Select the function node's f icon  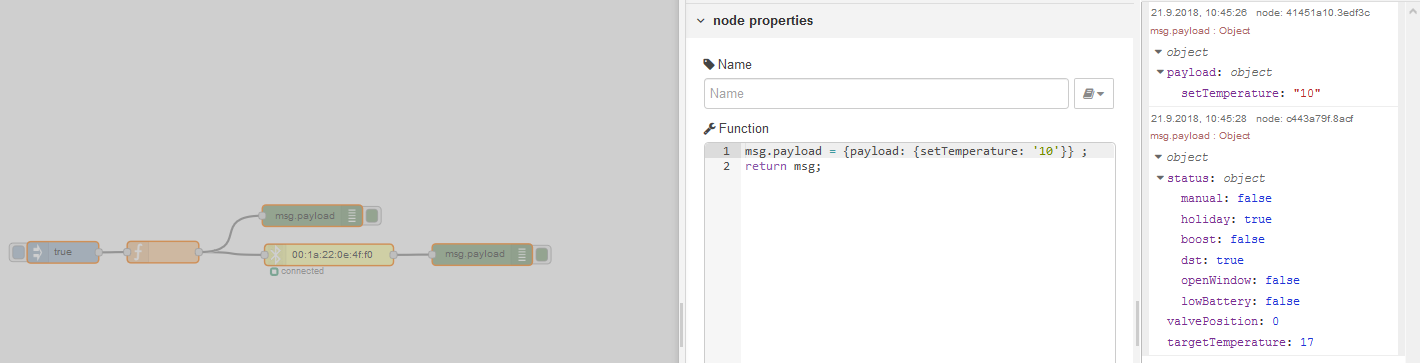137,252
